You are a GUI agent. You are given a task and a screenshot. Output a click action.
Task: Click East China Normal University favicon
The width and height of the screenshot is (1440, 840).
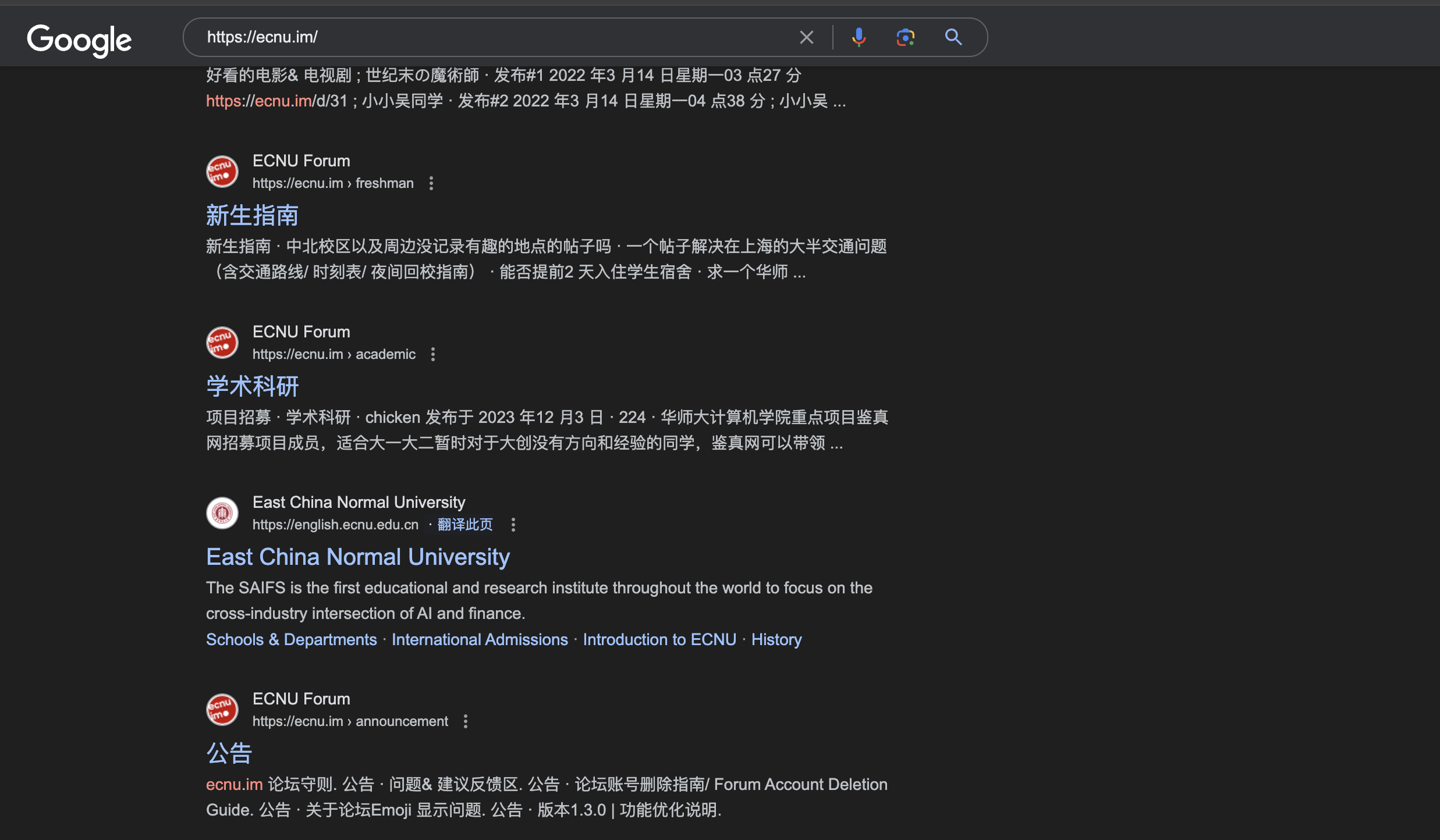tap(222, 513)
